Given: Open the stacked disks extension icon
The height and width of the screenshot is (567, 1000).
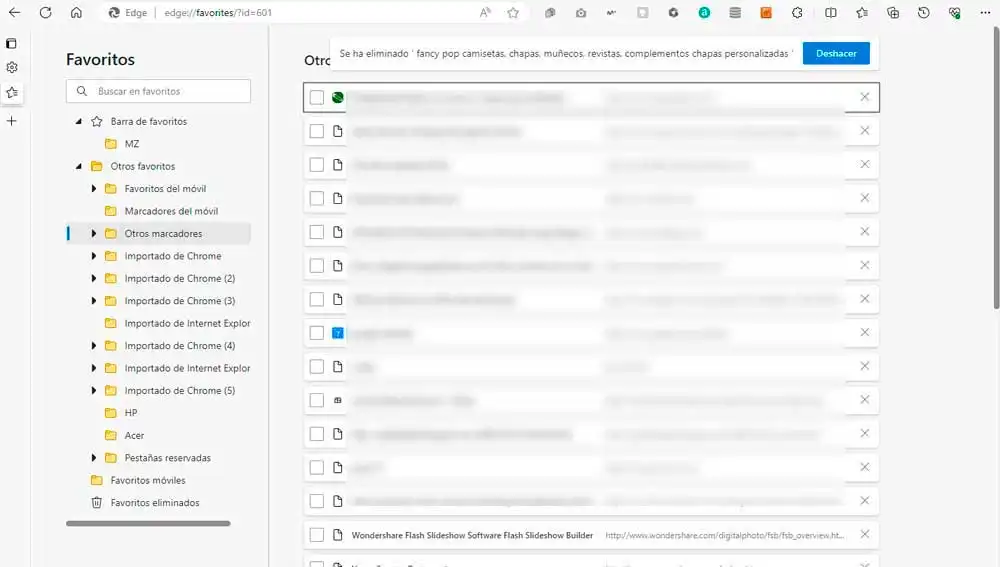Looking at the screenshot, I should click(735, 12).
